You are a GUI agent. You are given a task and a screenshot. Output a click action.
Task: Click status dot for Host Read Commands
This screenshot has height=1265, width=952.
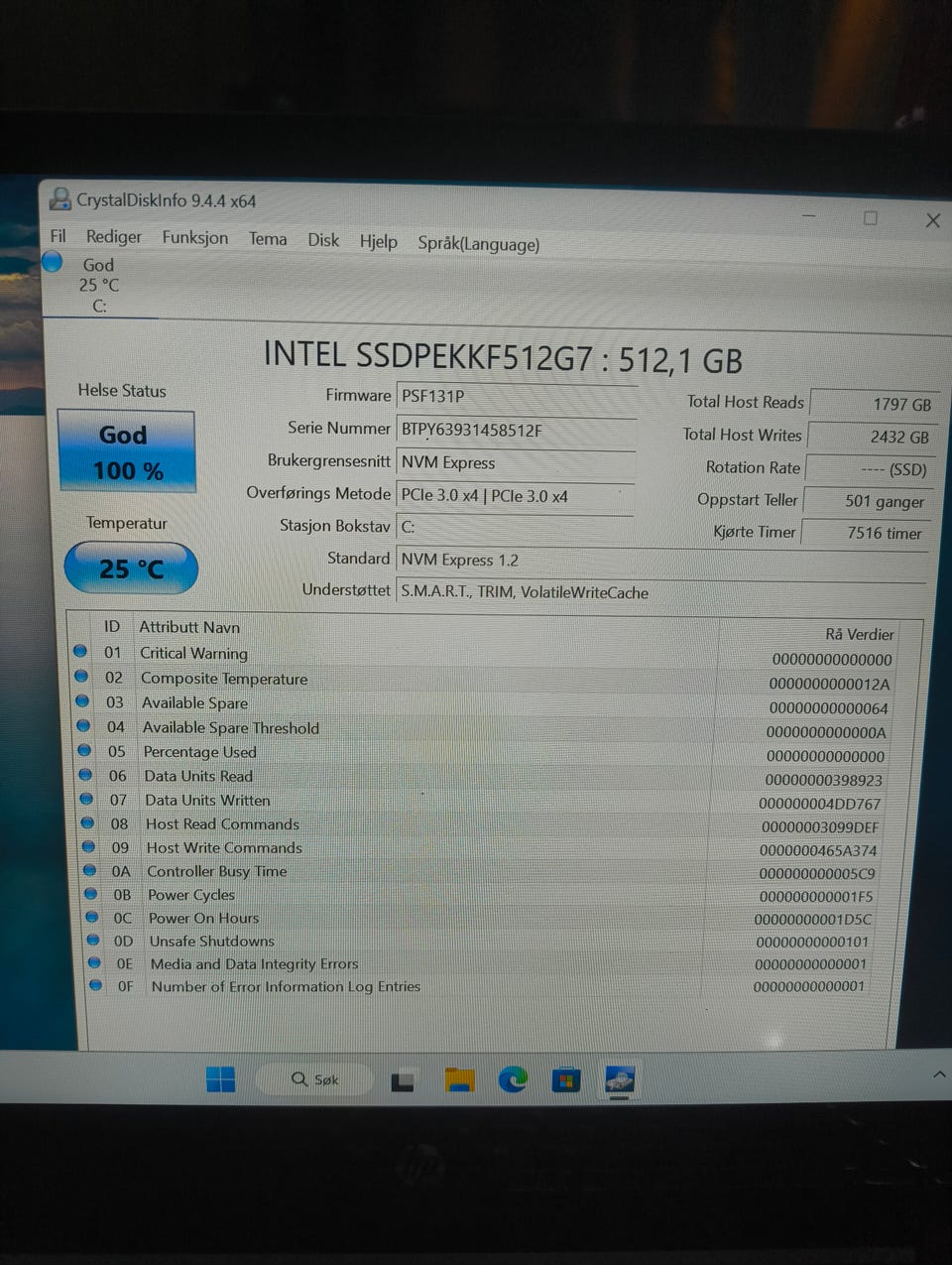coord(87,822)
